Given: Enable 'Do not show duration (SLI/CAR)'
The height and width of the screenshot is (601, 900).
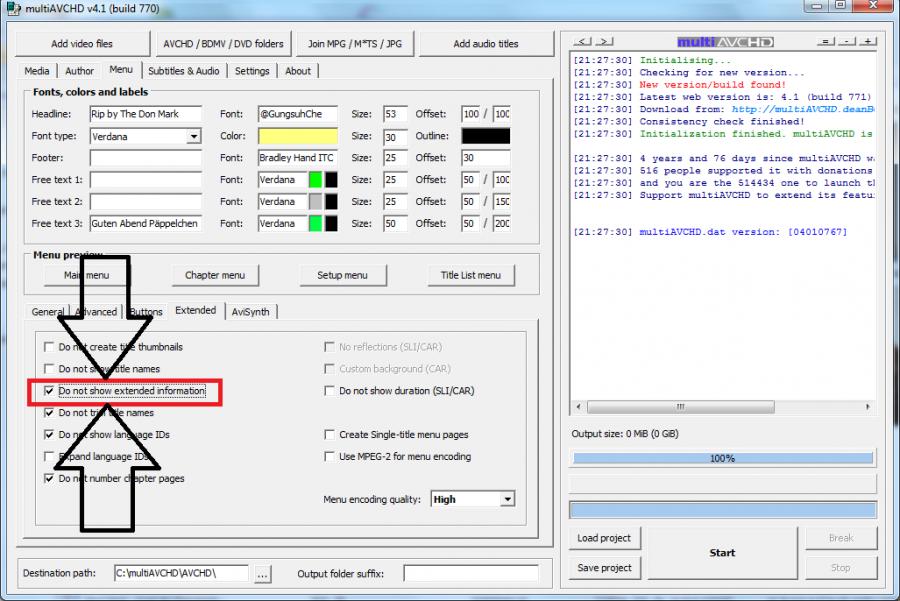Looking at the screenshot, I should point(329,391).
